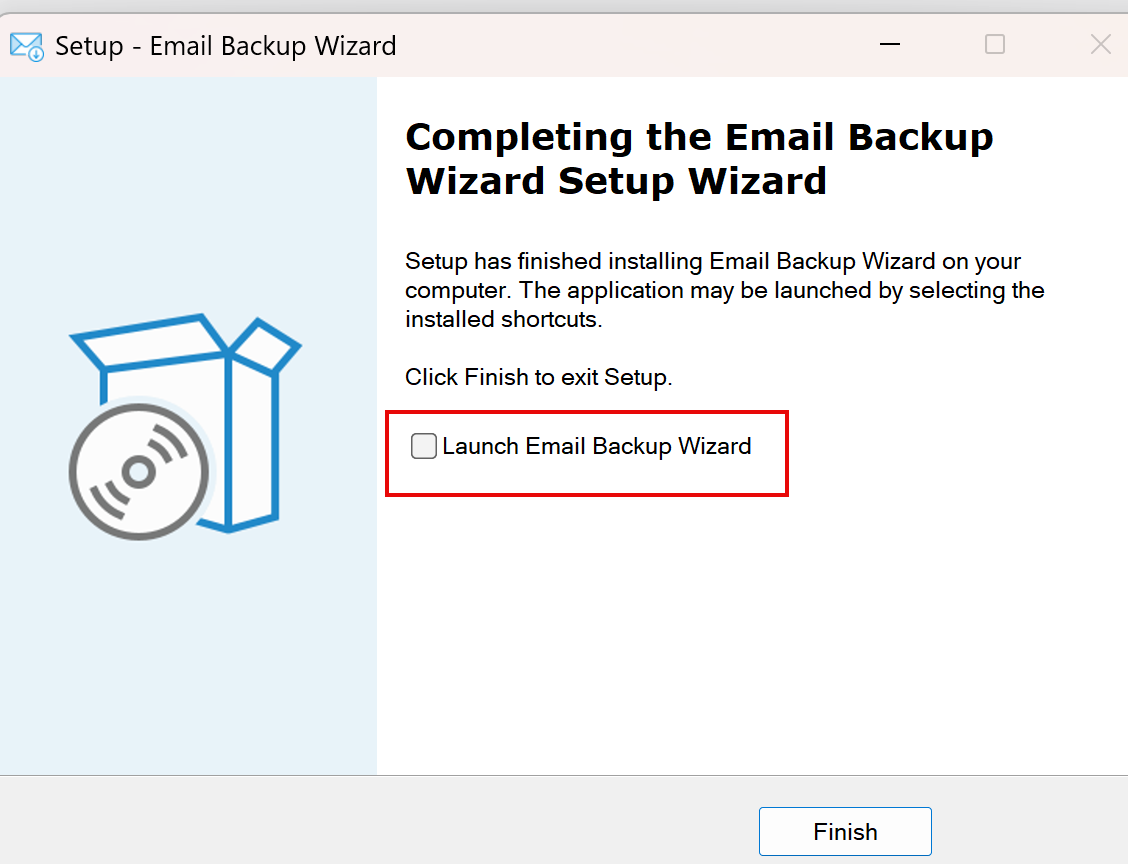The height and width of the screenshot is (864, 1128).
Task: Click the "Completing the Email Backup" heading line
Action: (699, 137)
